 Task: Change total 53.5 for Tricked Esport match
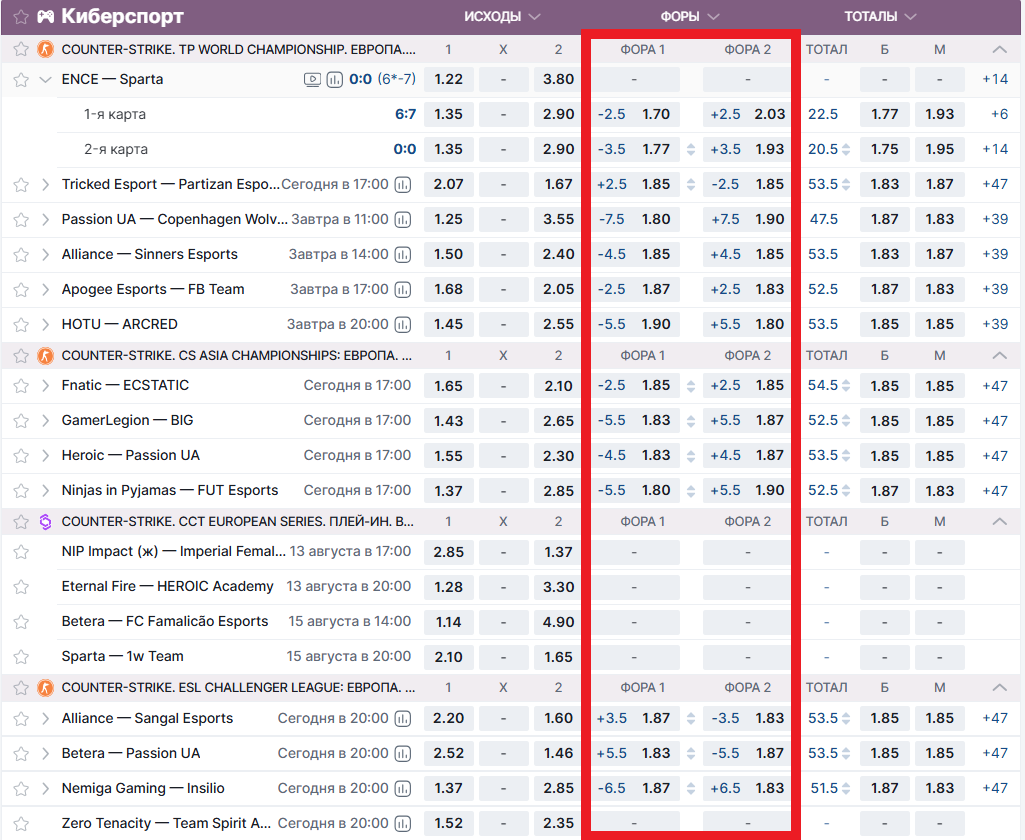click(x=846, y=185)
